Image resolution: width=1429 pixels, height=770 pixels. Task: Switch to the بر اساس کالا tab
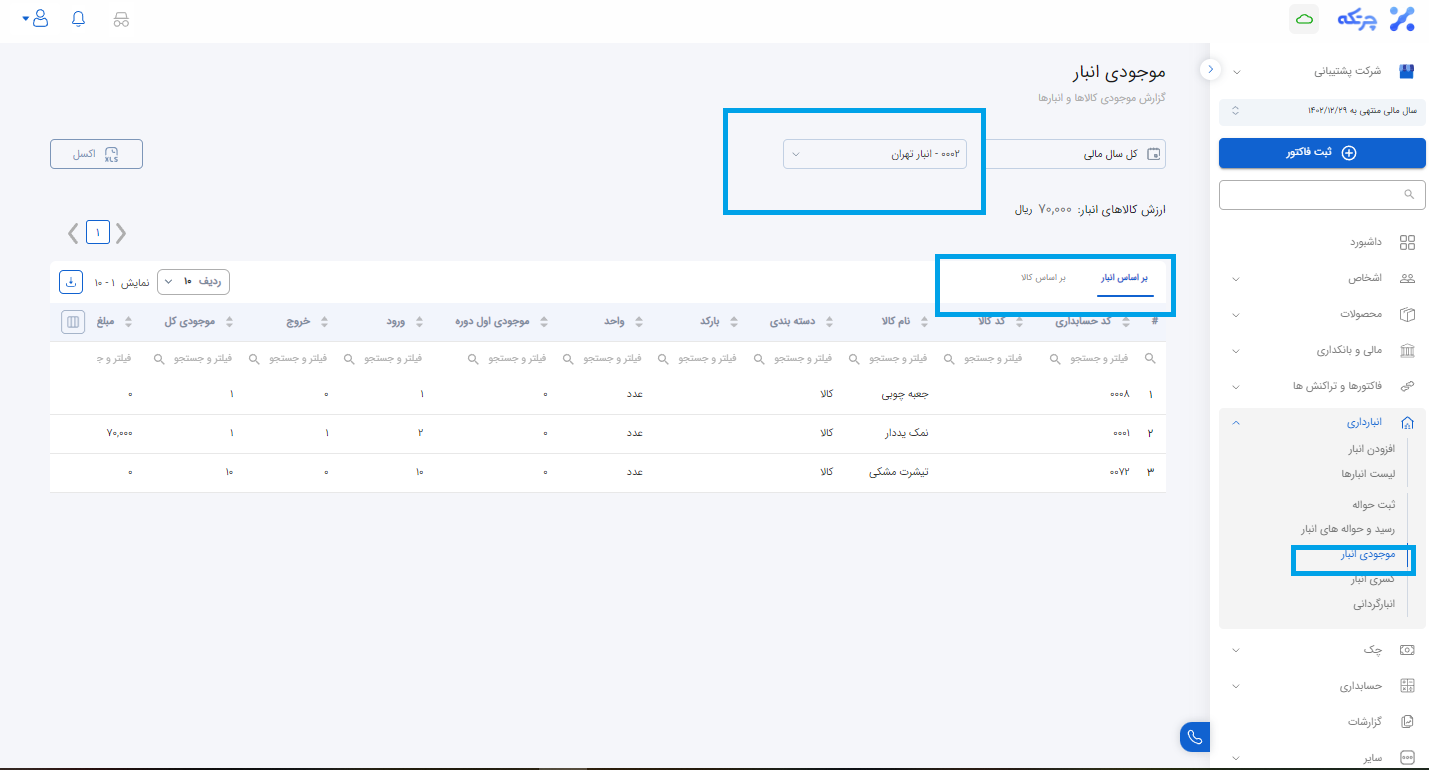[1043, 277]
